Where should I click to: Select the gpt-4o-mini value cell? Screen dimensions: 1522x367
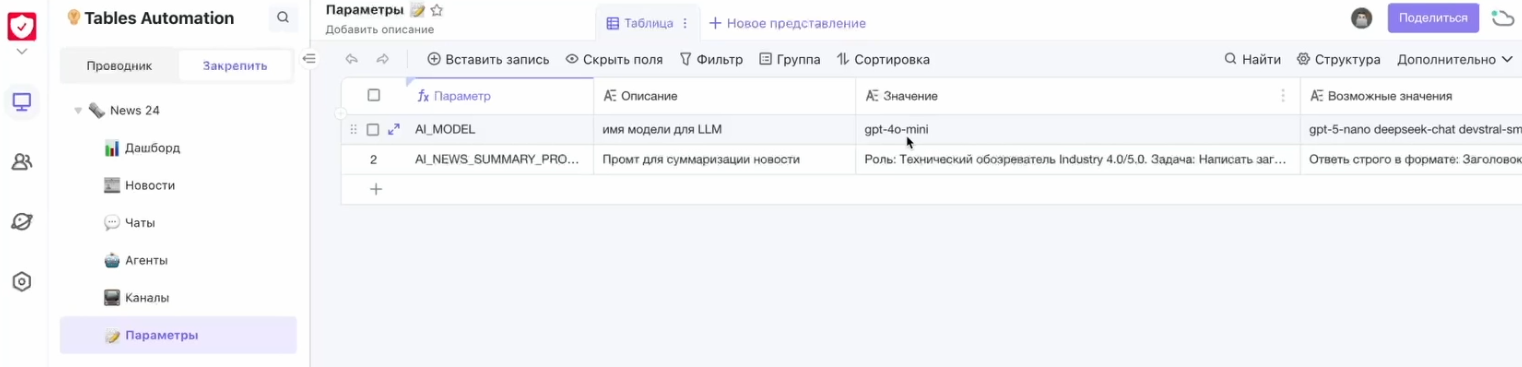(x=1077, y=130)
